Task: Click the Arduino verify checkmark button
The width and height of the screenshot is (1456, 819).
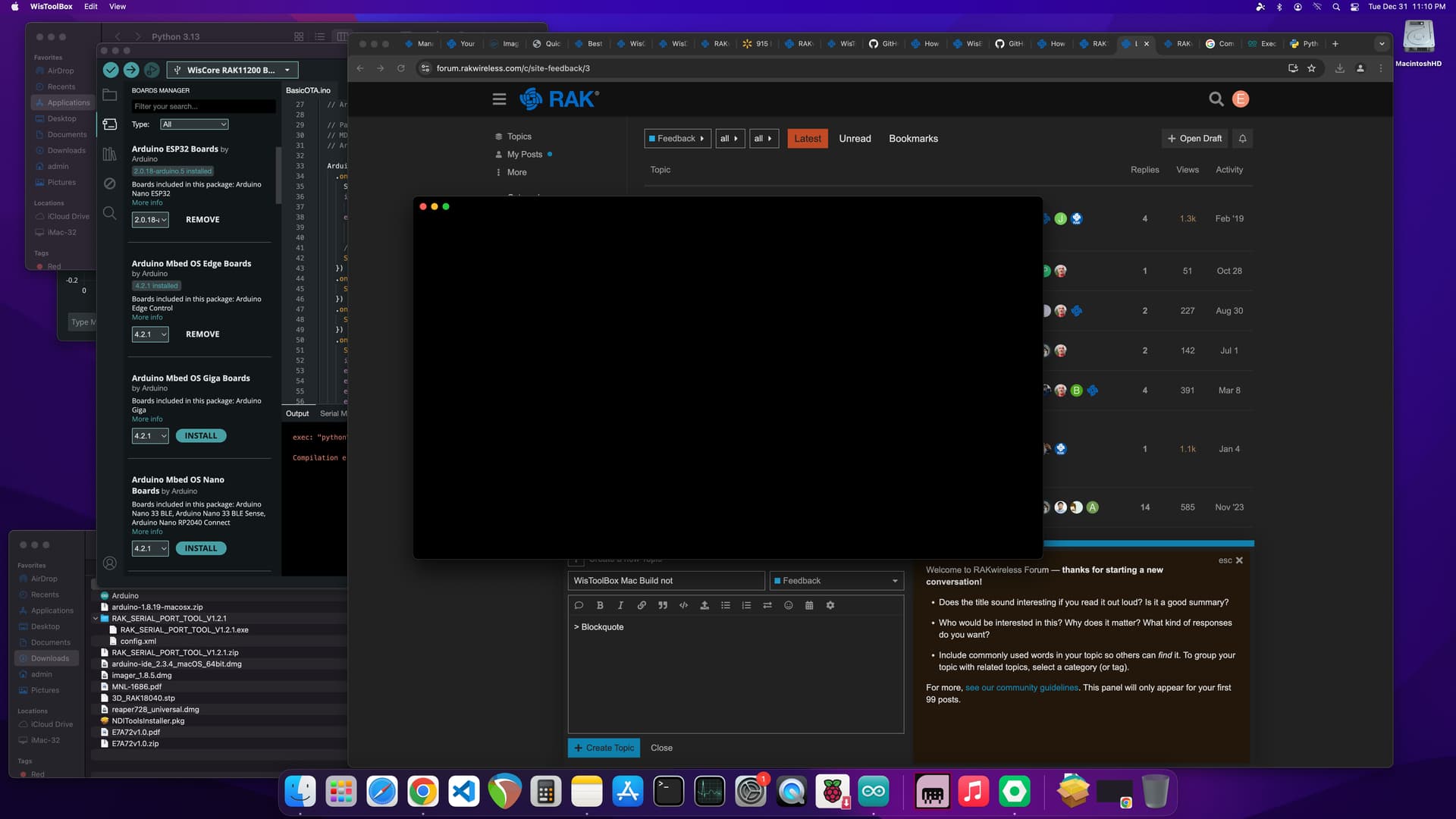Action: pos(111,70)
